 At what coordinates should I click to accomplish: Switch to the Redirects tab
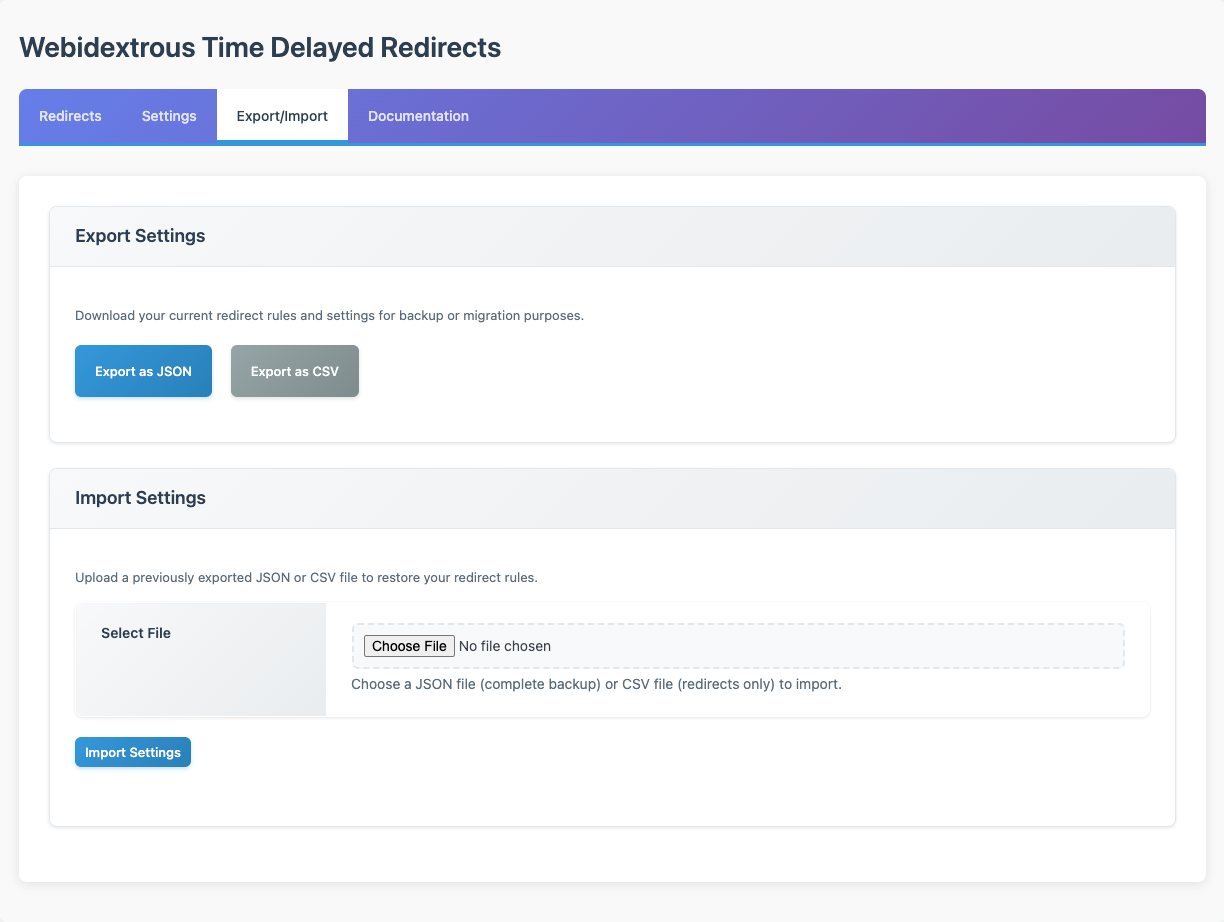tap(70, 116)
